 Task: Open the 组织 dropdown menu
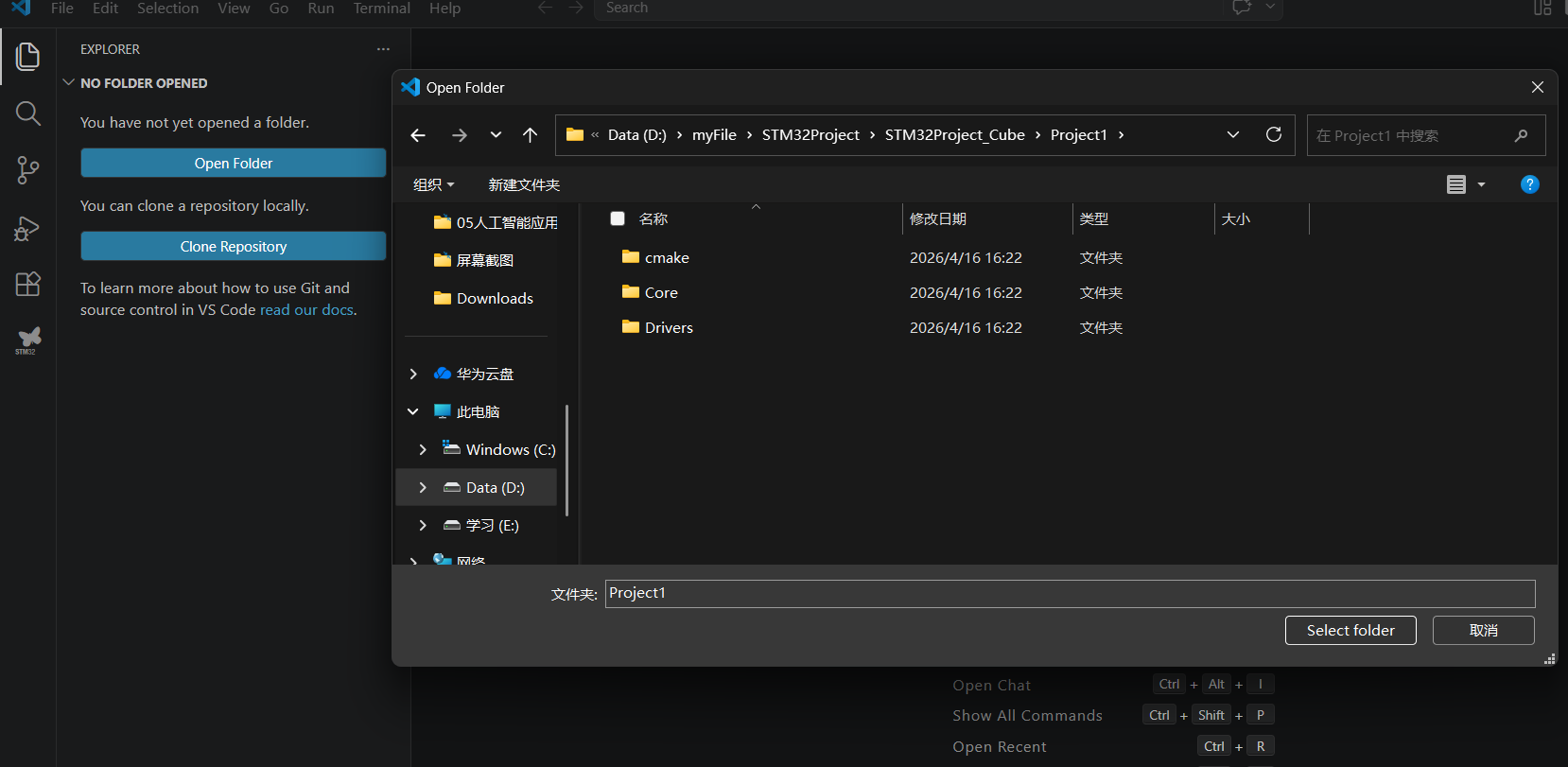pyautogui.click(x=434, y=184)
